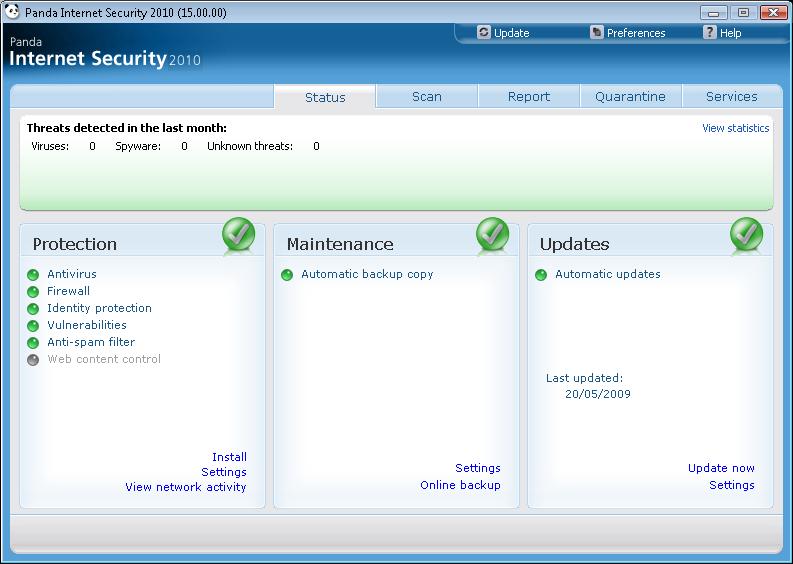Click the green checkmark on the Maintenance panel

click(x=493, y=234)
